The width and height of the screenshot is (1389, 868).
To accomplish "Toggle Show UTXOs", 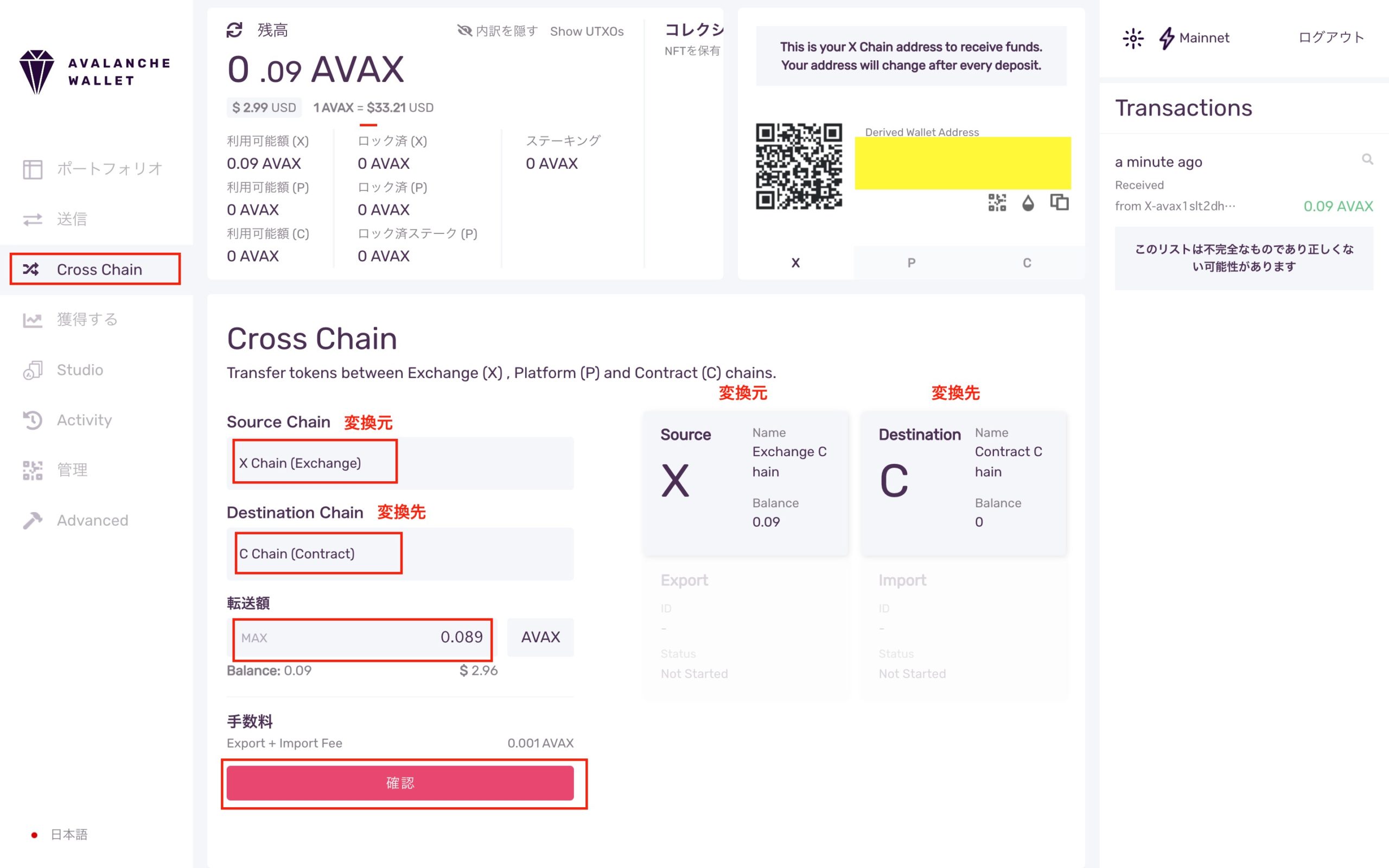I will click(x=587, y=31).
